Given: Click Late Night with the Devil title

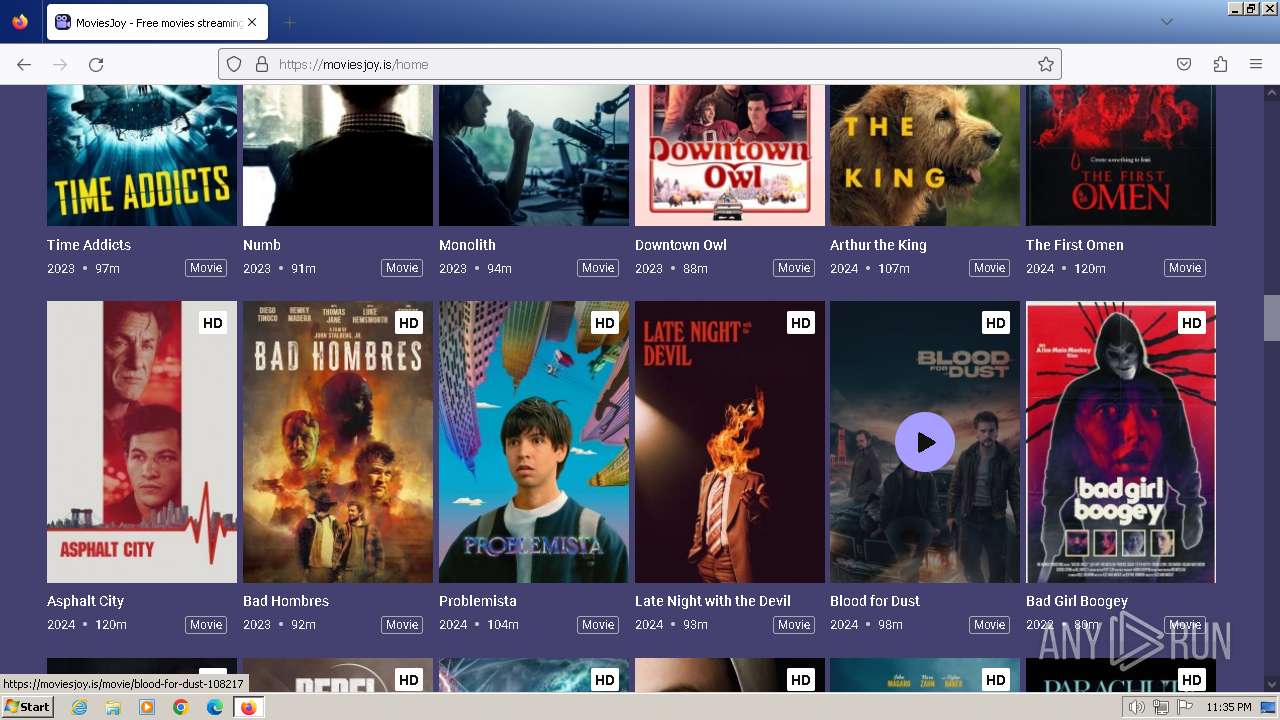Looking at the screenshot, I should pos(713,601).
